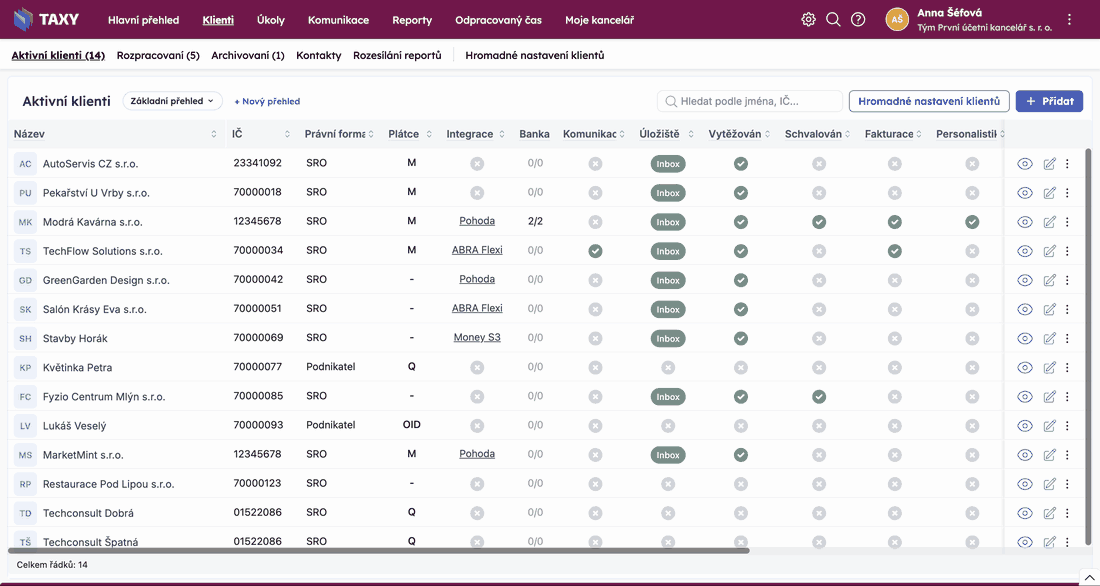1100x586 pixels.
Task: Open the Základní přehled view dropdown
Action: coord(173,101)
